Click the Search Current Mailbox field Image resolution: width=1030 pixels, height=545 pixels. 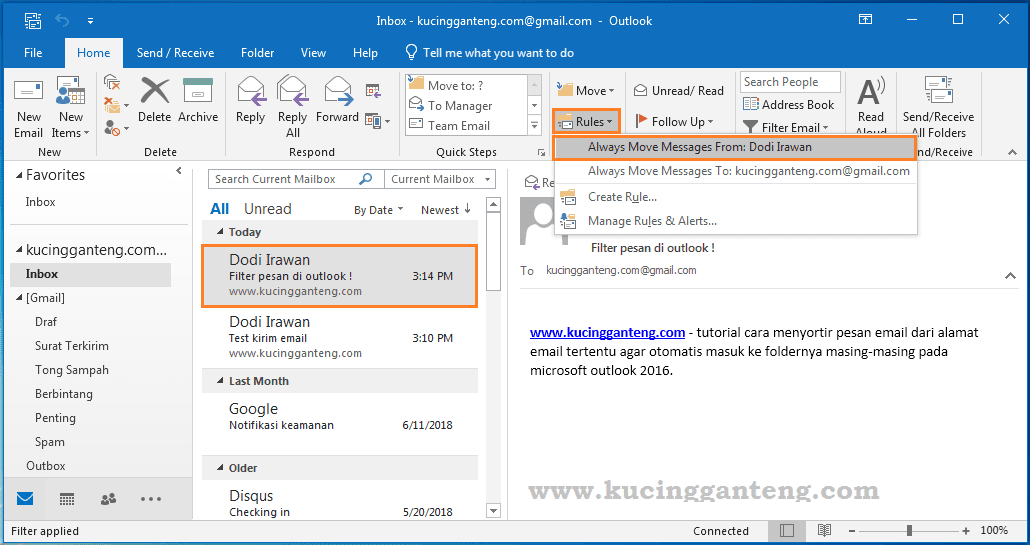click(283, 179)
